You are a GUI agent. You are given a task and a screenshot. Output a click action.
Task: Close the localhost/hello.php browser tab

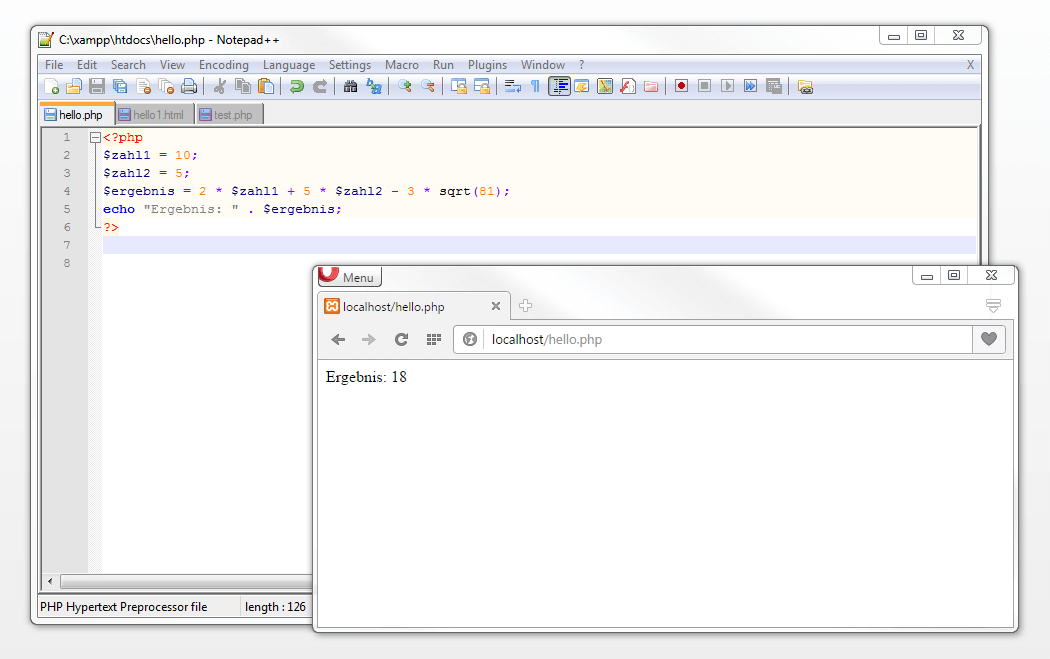(x=496, y=306)
